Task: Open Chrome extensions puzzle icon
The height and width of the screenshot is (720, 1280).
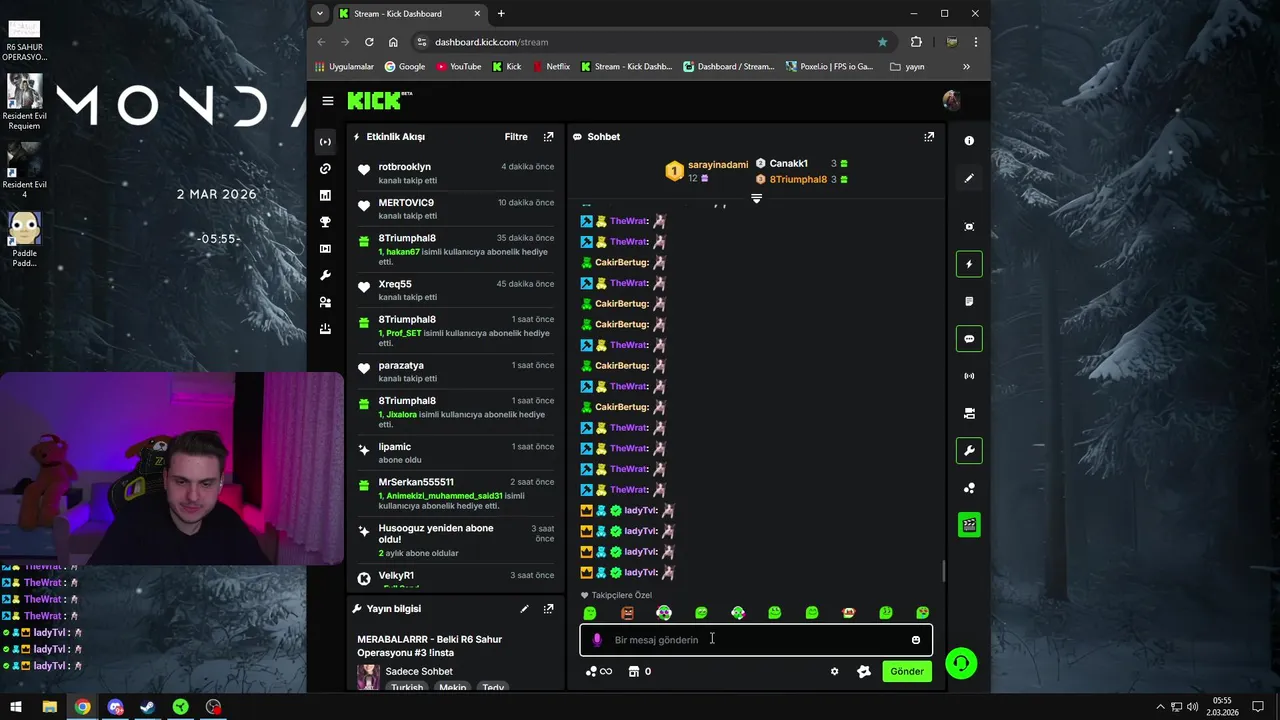Action: point(916,42)
